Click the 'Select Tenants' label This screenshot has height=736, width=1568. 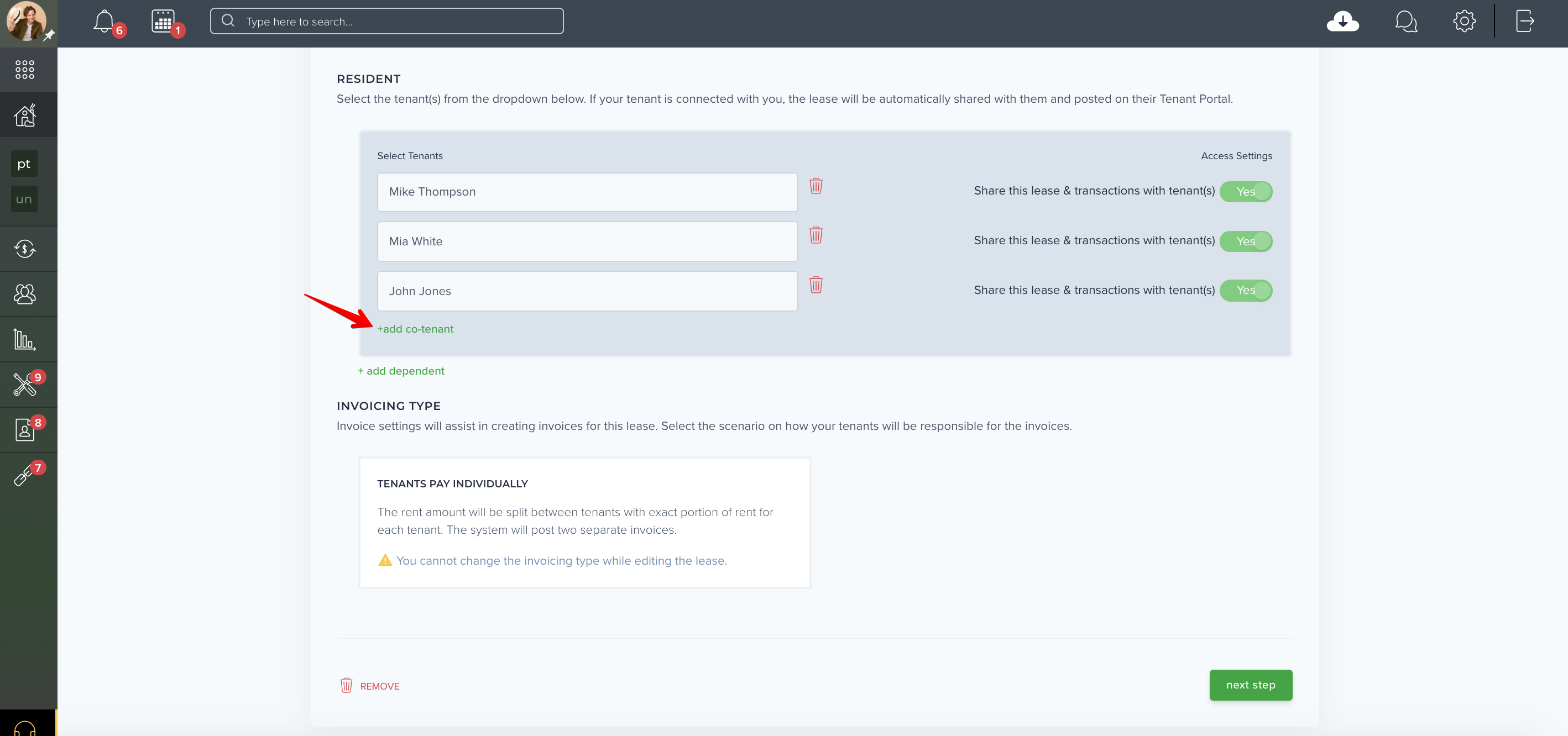pyautogui.click(x=410, y=156)
